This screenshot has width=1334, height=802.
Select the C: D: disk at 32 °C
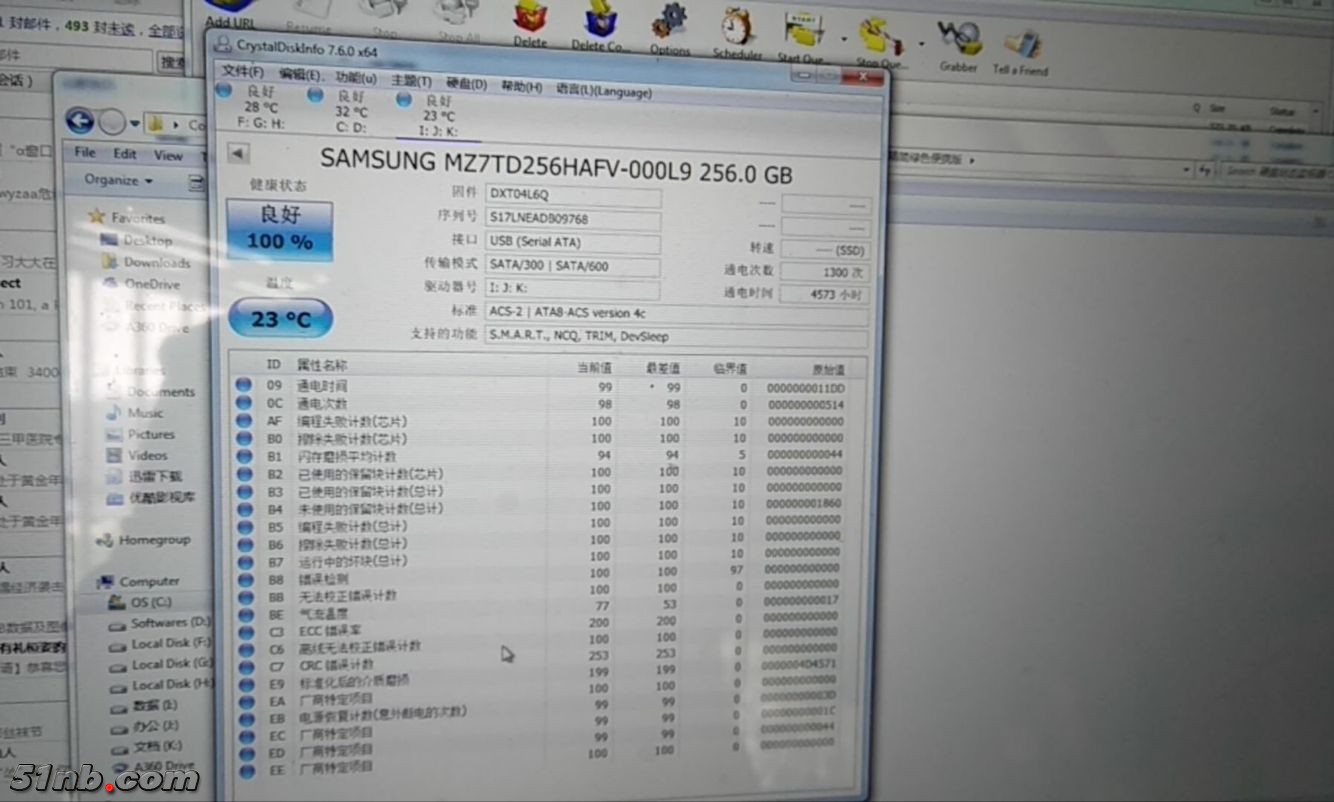(350, 111)
